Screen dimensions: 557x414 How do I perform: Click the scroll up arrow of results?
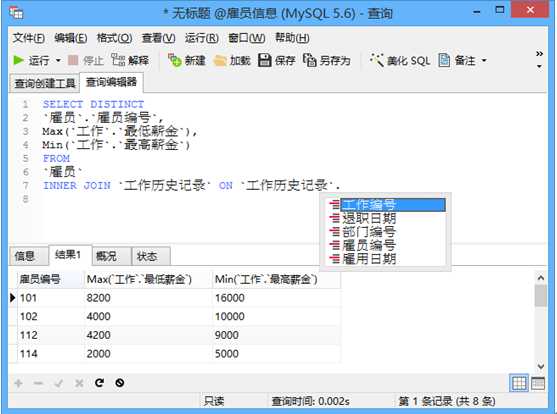[x=541, y=278]
